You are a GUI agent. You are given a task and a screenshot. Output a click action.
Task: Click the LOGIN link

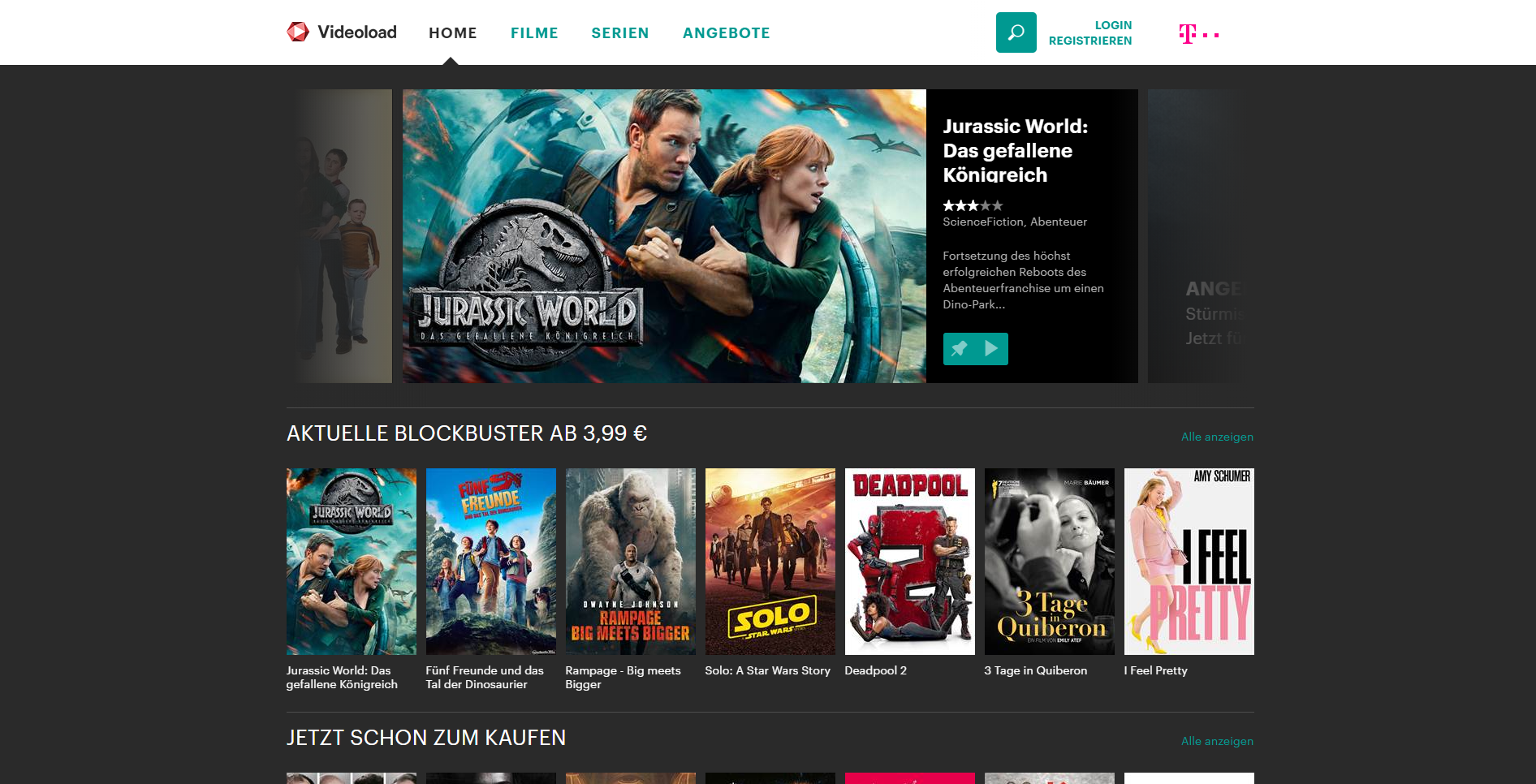[1113, 25]
